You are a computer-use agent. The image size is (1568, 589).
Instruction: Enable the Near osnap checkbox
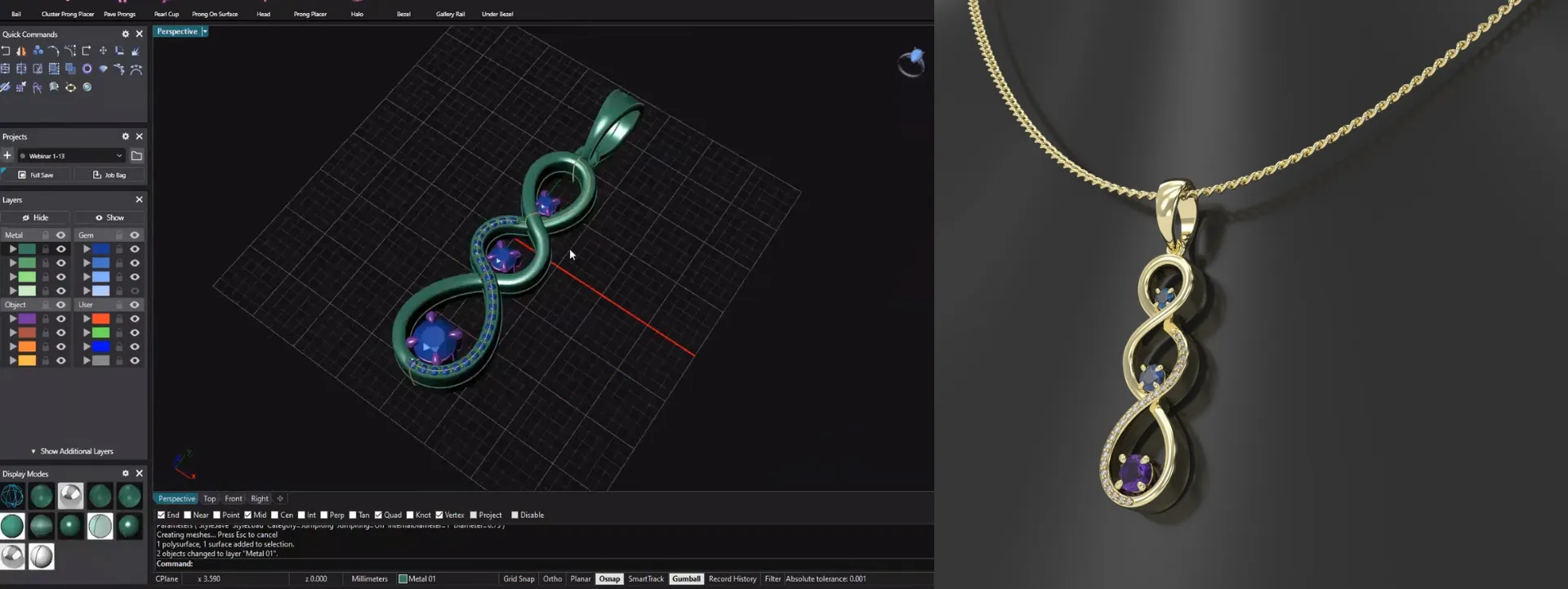(x=187, y=515)
